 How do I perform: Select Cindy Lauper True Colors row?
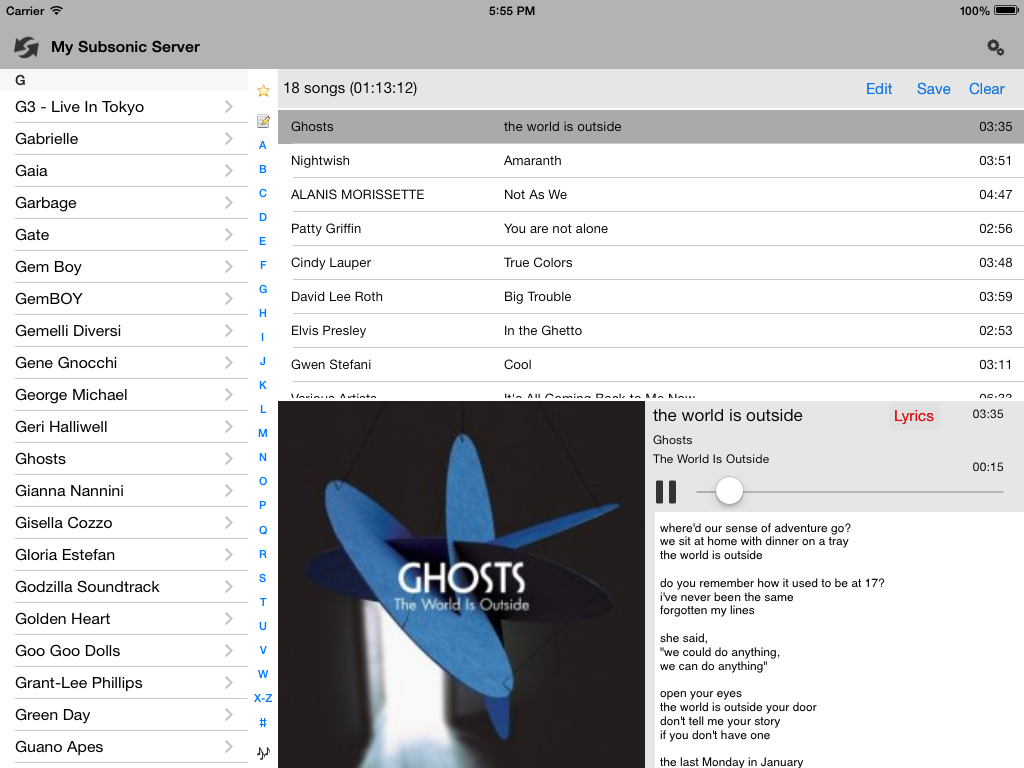pos(651,263)
